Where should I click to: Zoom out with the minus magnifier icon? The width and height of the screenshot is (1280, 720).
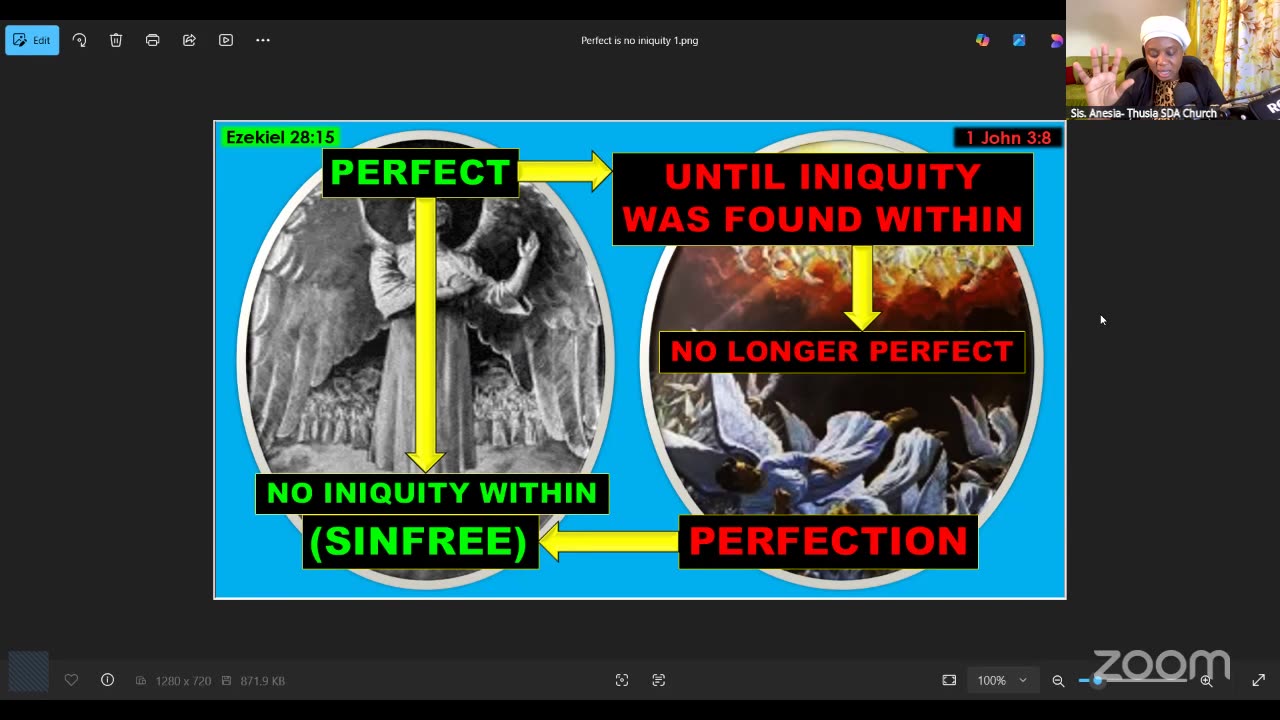(1058, 681)
